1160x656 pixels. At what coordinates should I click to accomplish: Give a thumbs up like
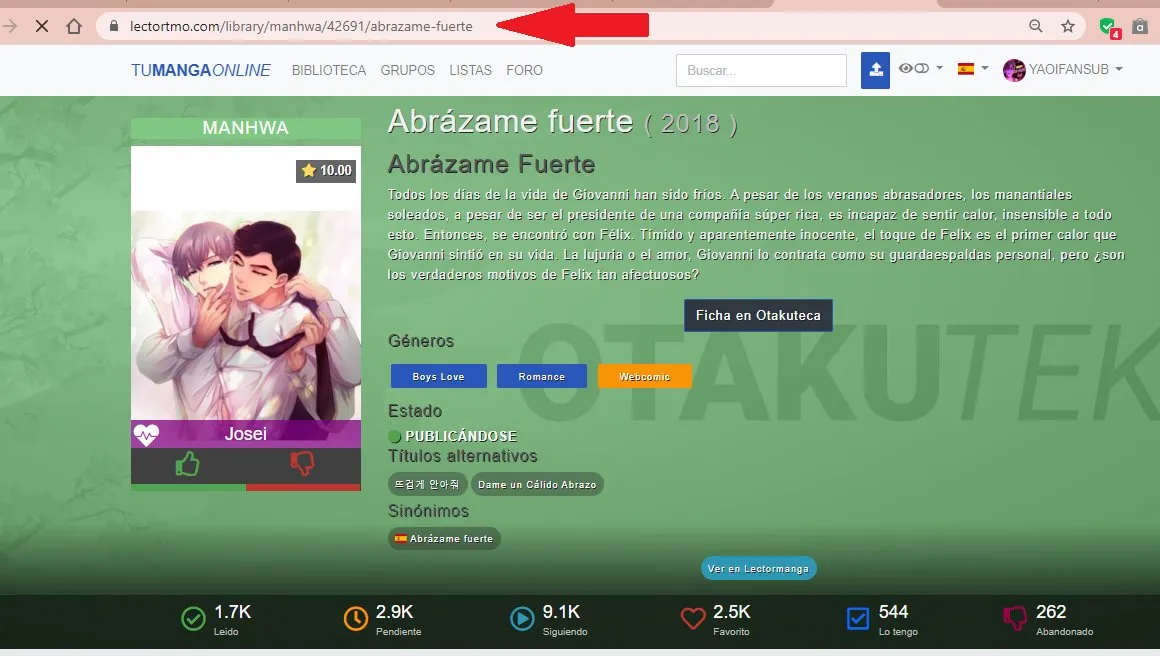point(188,464)
